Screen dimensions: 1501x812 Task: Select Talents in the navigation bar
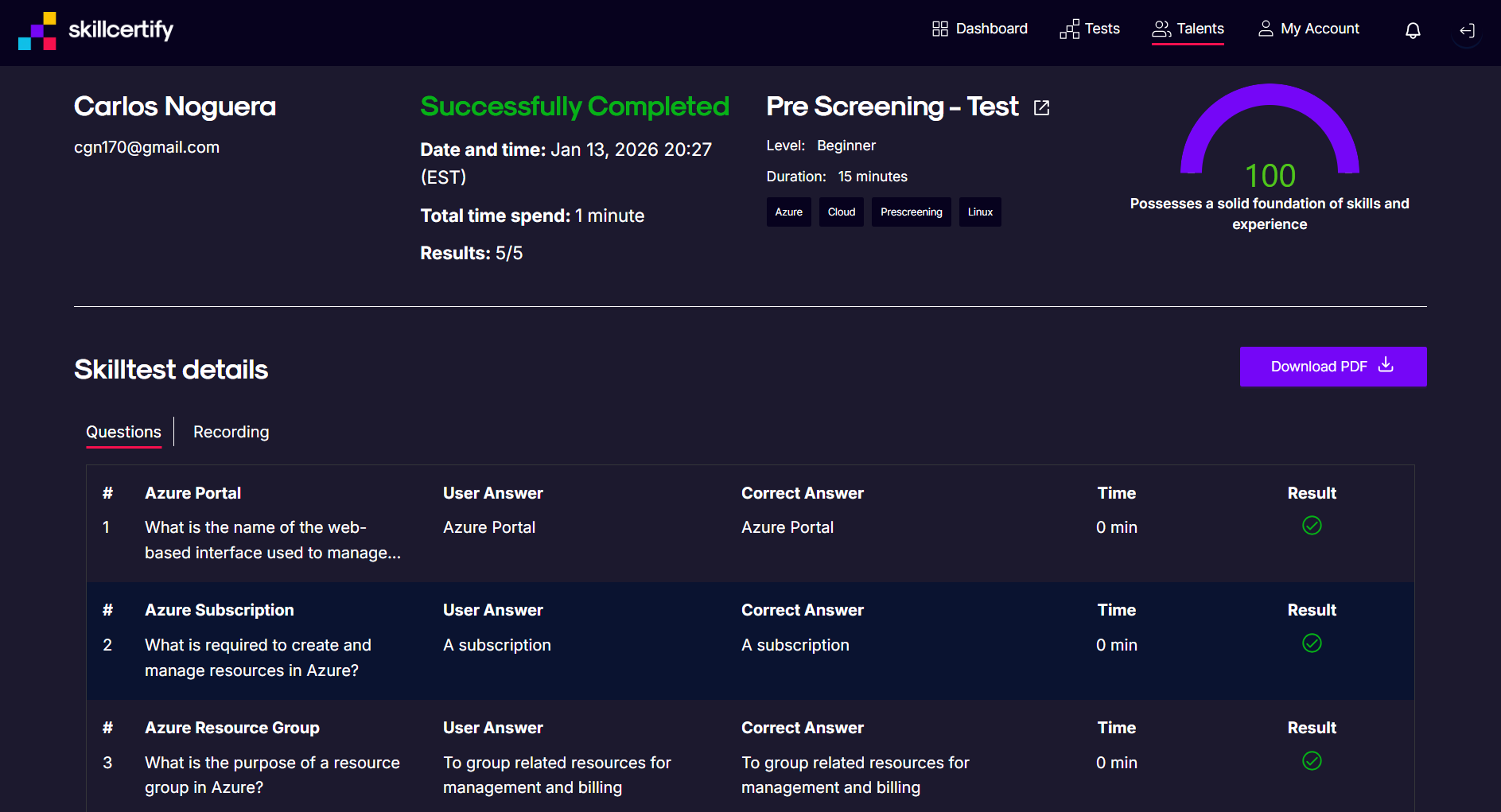coord(1188,29)
